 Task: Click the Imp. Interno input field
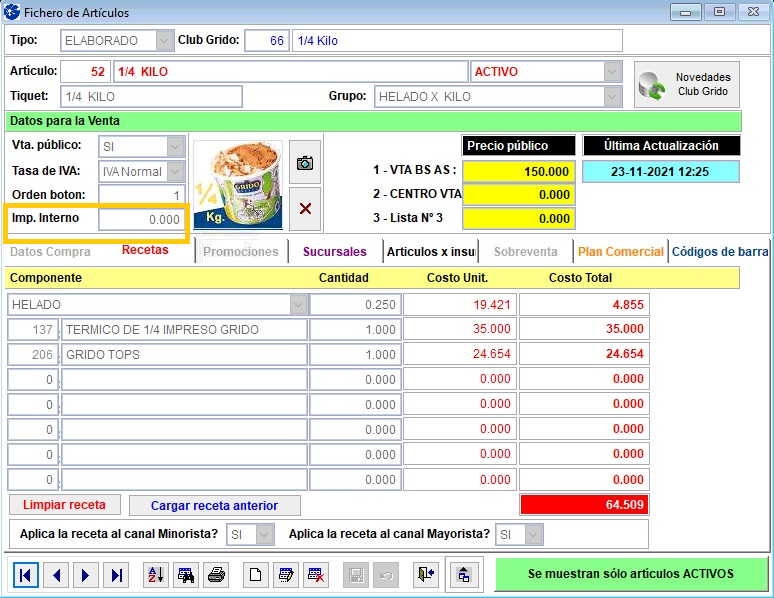141,220
